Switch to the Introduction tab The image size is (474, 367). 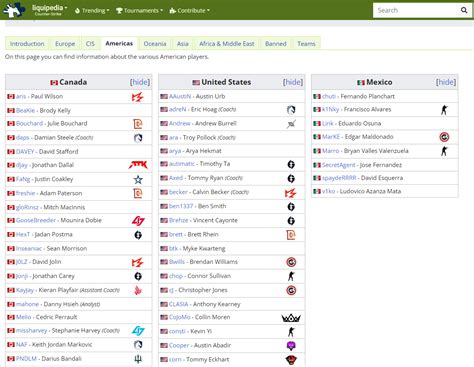[27, 44]
